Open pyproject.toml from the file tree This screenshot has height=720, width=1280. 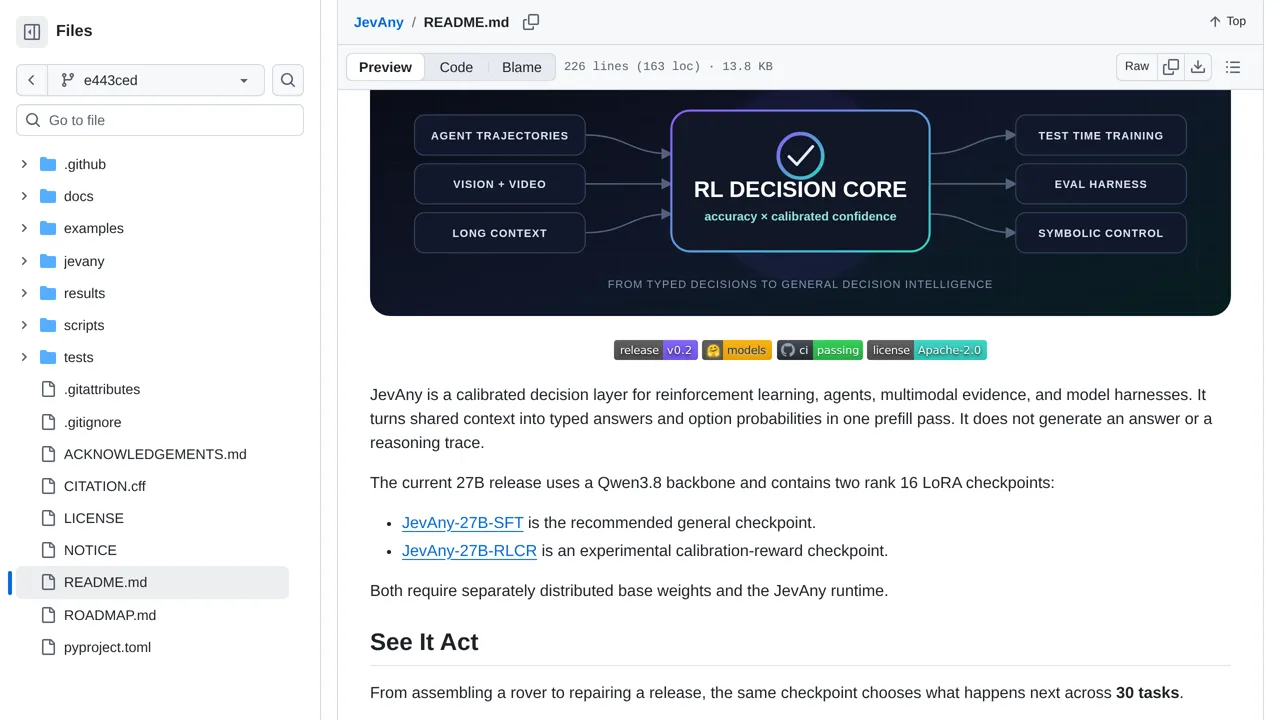point(150,647)
